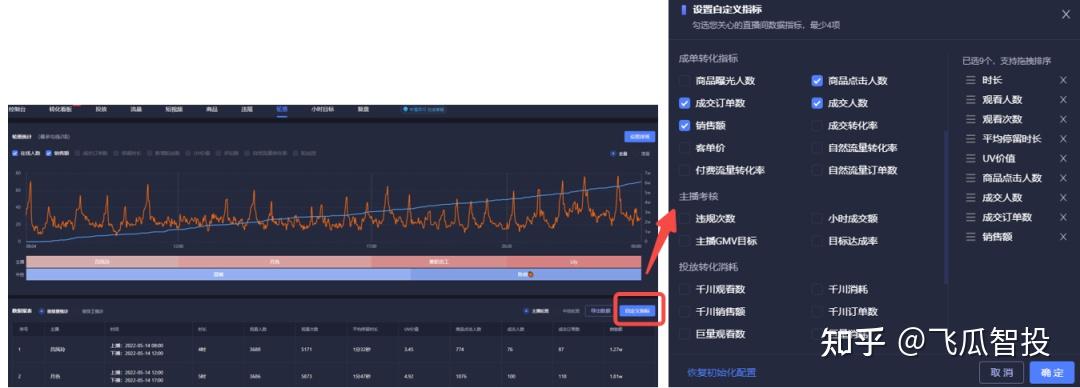Click the 取消 button

[x=1001, y=373]
